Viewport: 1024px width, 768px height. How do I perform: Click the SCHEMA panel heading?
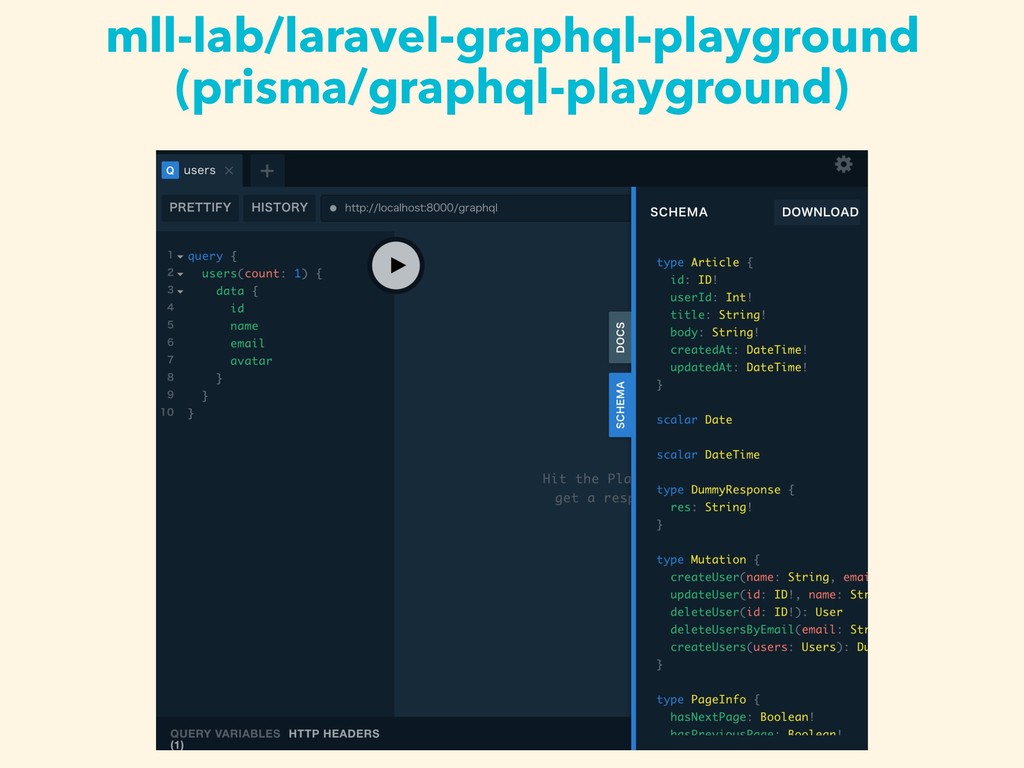point(679,212)
